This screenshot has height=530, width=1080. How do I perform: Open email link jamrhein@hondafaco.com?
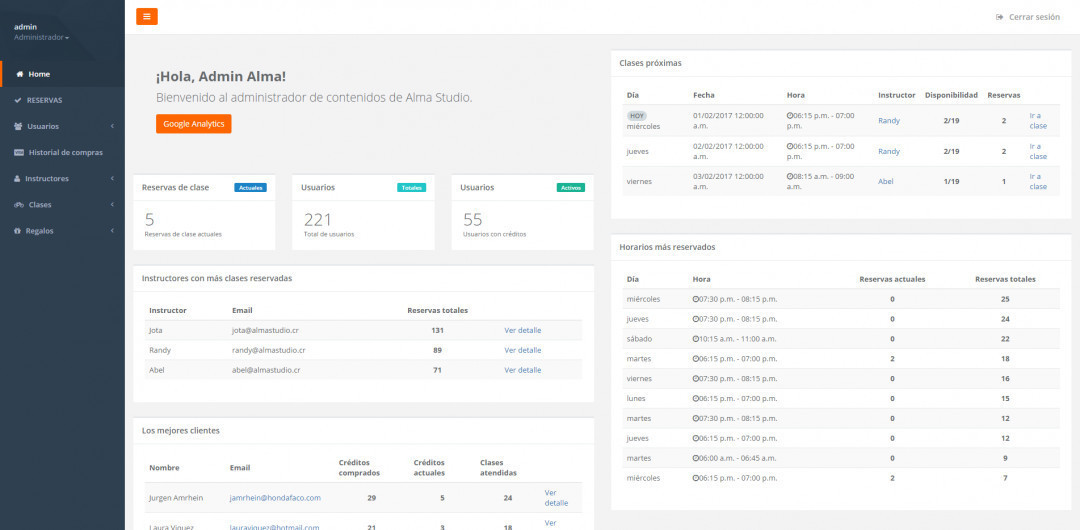point(275,497)
